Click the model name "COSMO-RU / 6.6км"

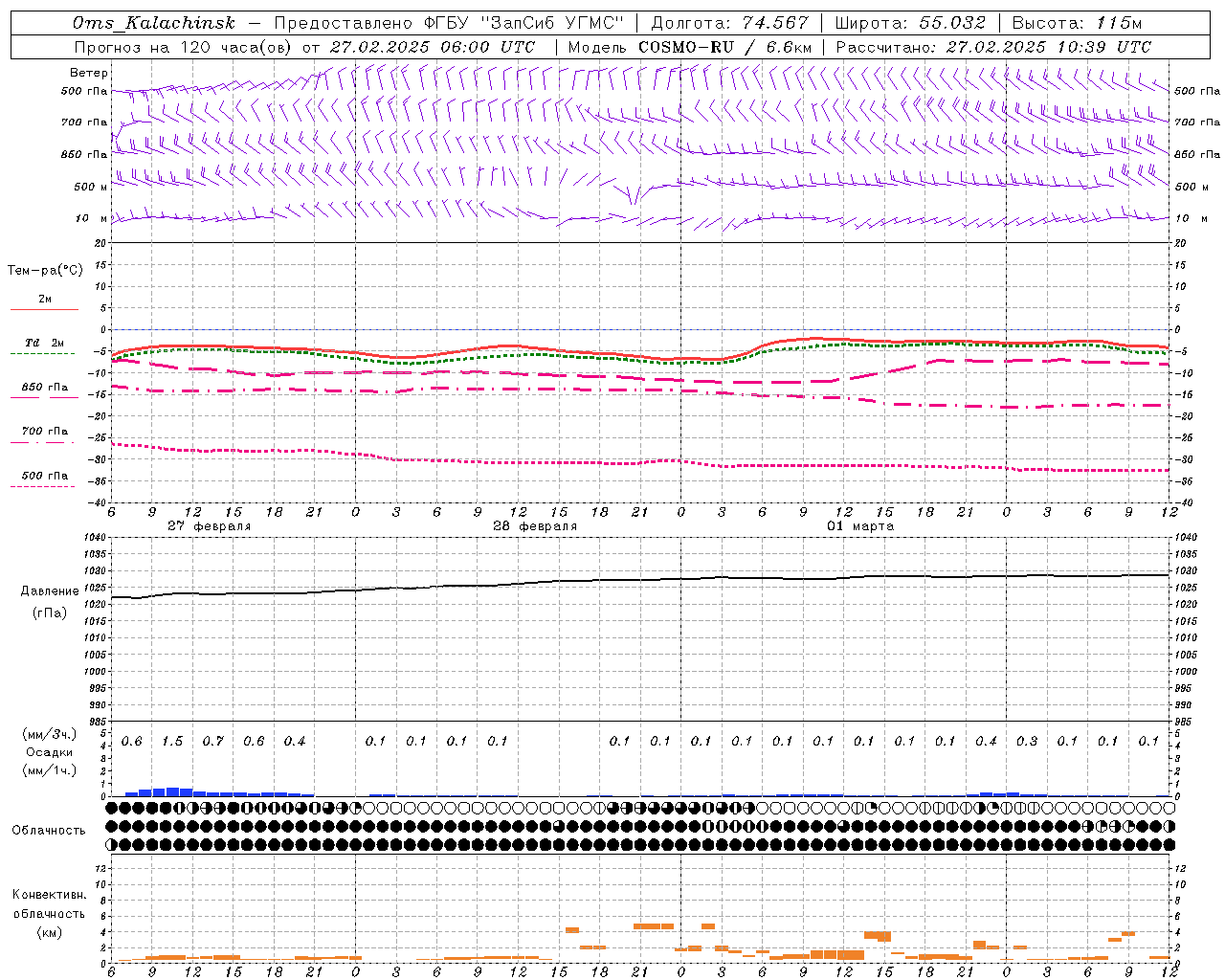pyautogui.click(x=724, y=47)
